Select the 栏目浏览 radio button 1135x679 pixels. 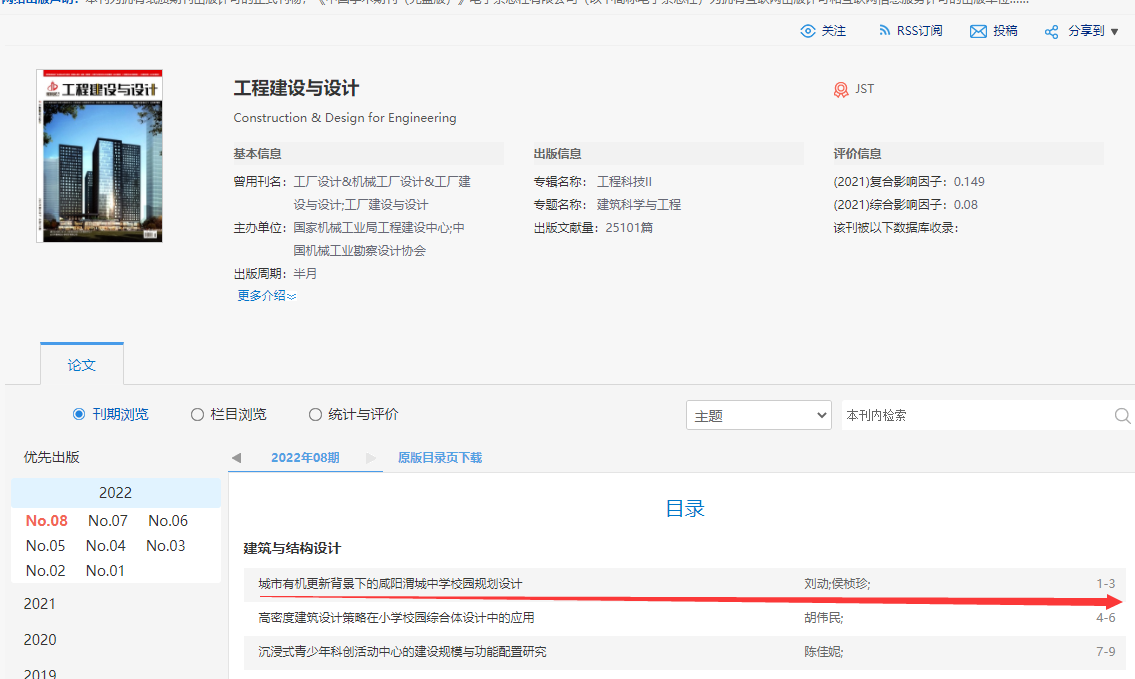[x=197, y=414]
